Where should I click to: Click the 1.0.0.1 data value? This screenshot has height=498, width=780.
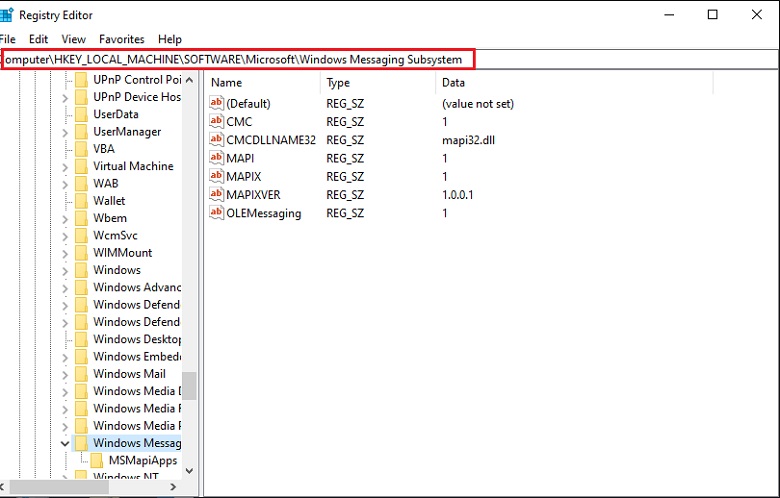coord(457,195)
